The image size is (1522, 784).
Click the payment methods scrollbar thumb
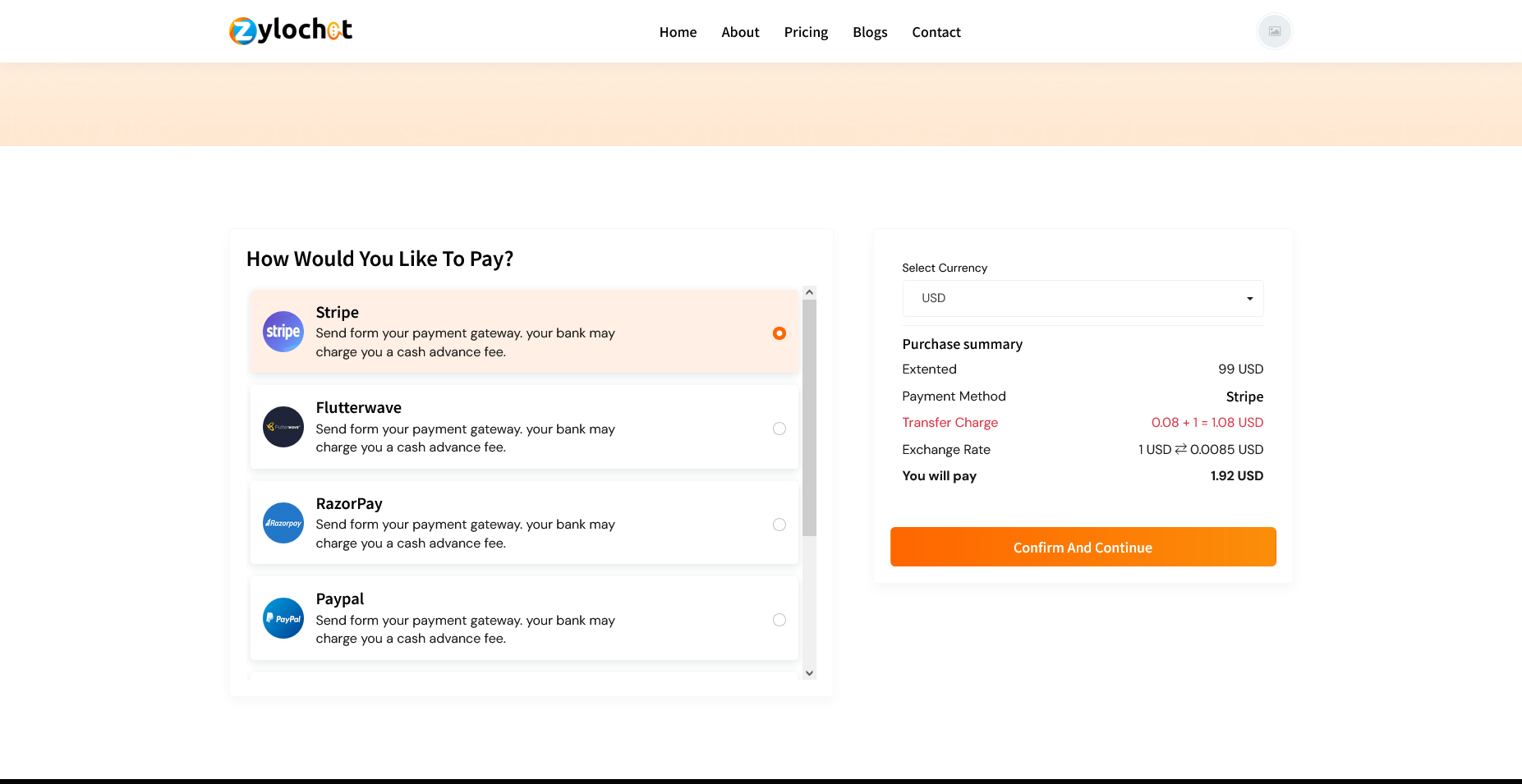809,418
